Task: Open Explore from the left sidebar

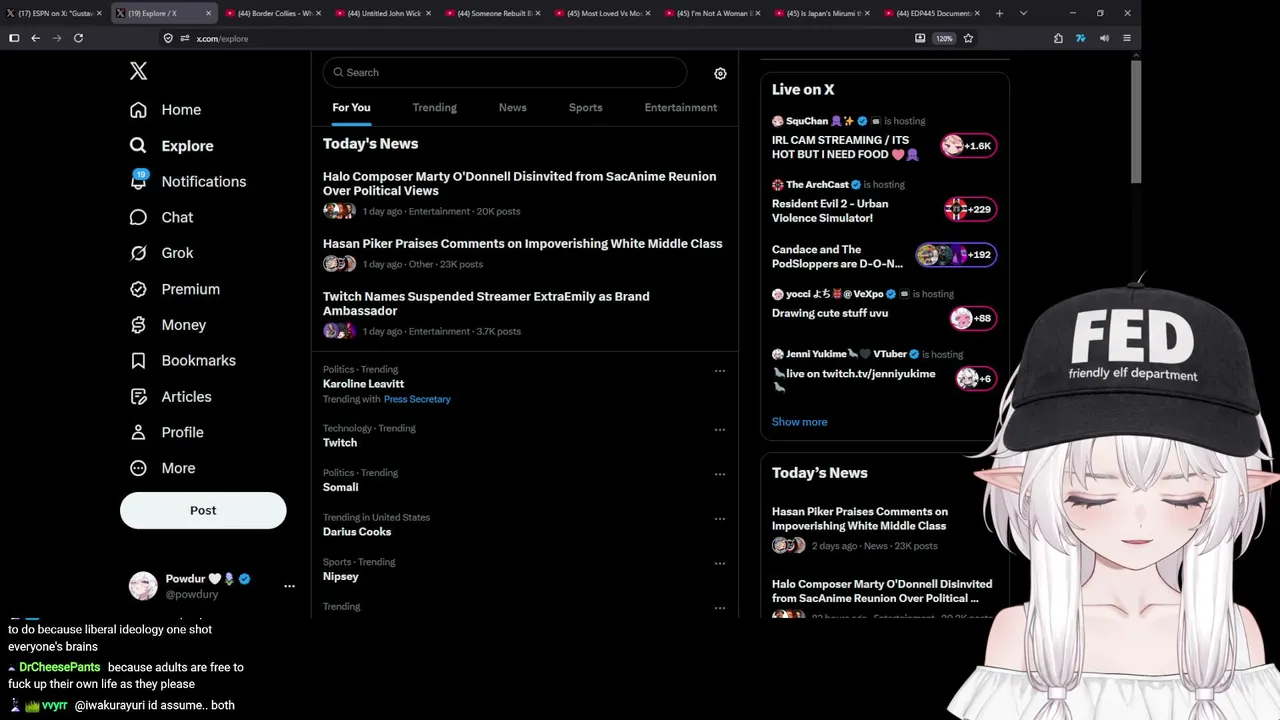Action: coord(172,146)
